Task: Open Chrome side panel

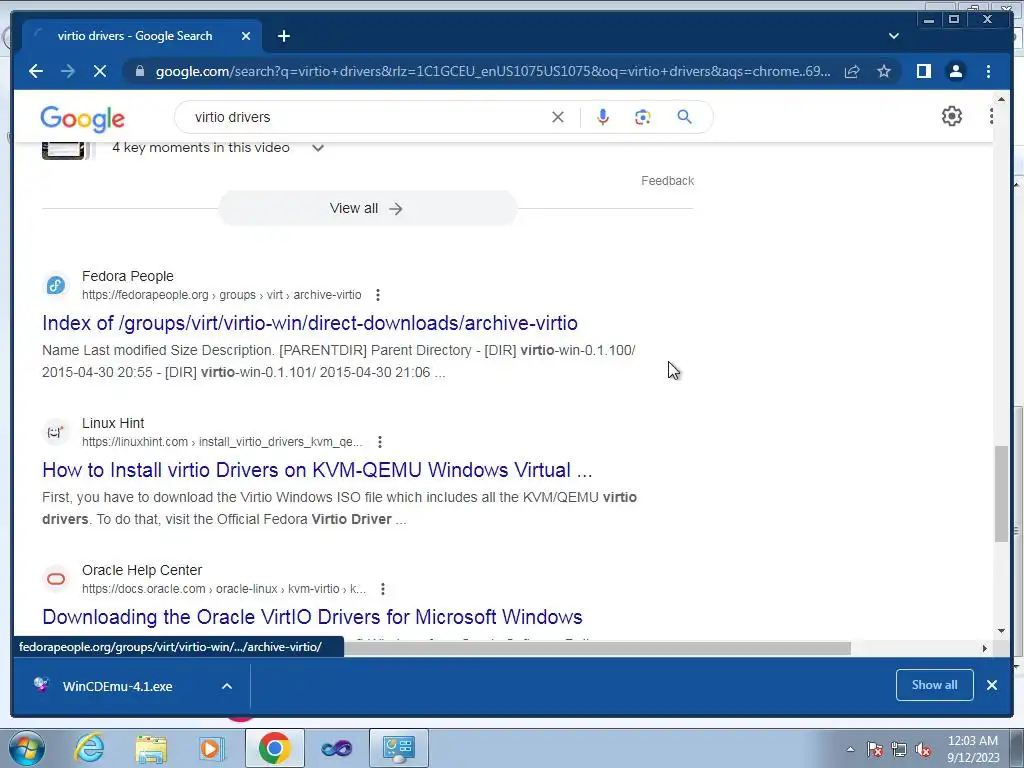Action: [x=923, y=71]
